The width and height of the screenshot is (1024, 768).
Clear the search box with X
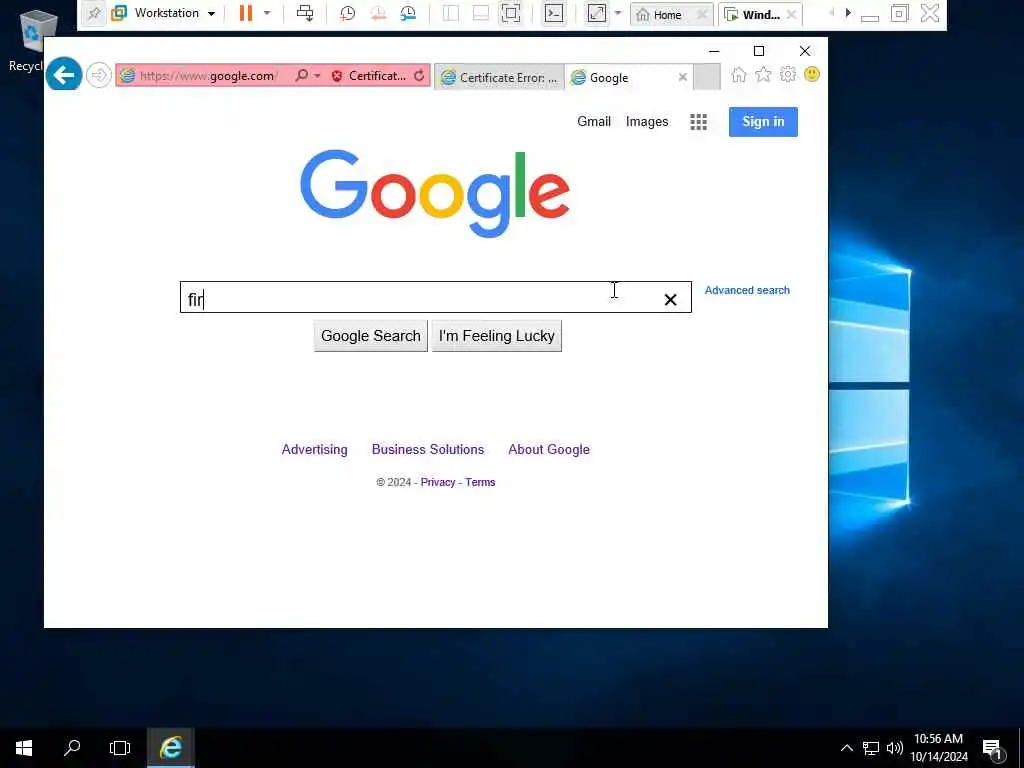click(670, 299)
